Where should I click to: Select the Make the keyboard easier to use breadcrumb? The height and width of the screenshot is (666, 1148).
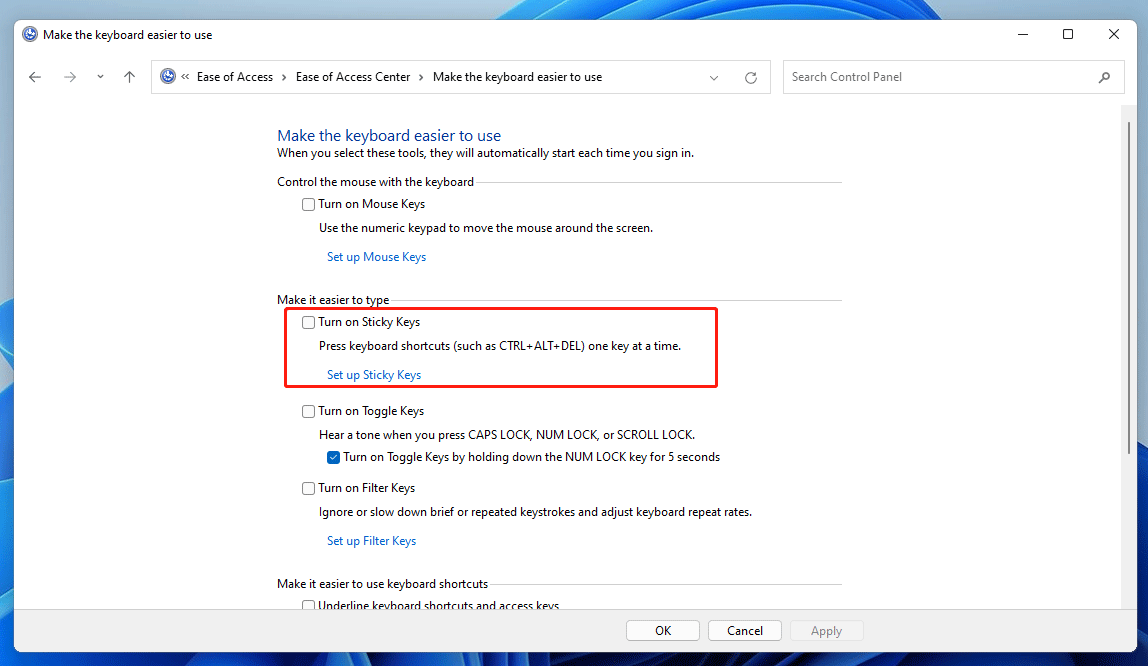click(517, 77)
